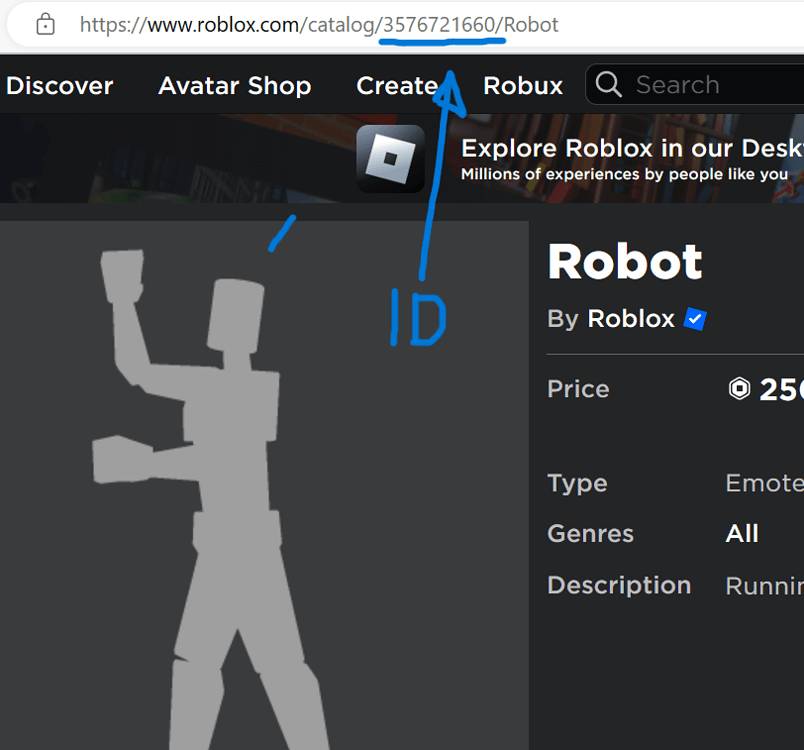Image resolution: width=804 pixels, height=750 pixels.
Task: Select the Robot item title
Action: coord(625,262)
